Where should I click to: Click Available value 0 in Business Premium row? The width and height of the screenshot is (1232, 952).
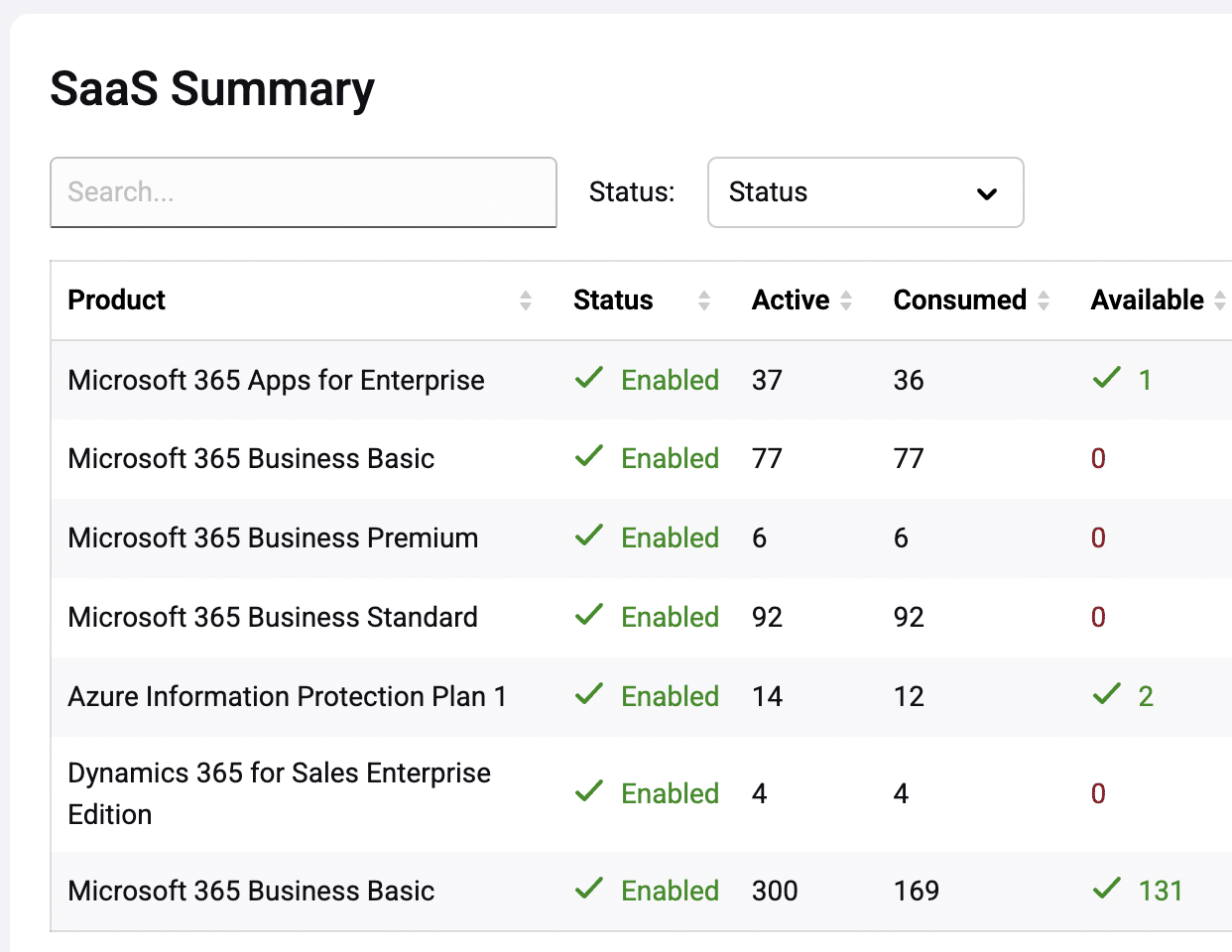pos(1098,537)
